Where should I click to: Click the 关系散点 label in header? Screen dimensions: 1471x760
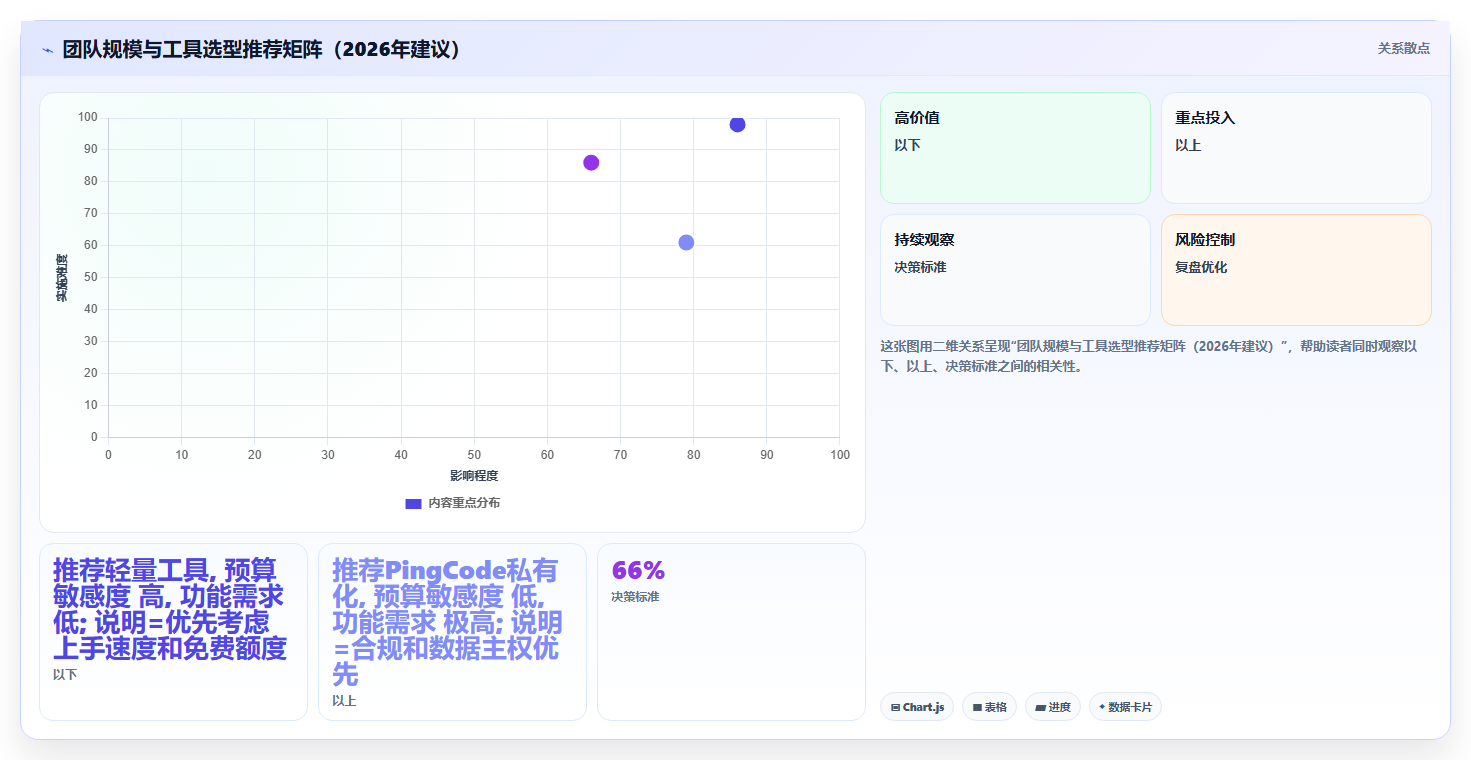point(1404,48)
